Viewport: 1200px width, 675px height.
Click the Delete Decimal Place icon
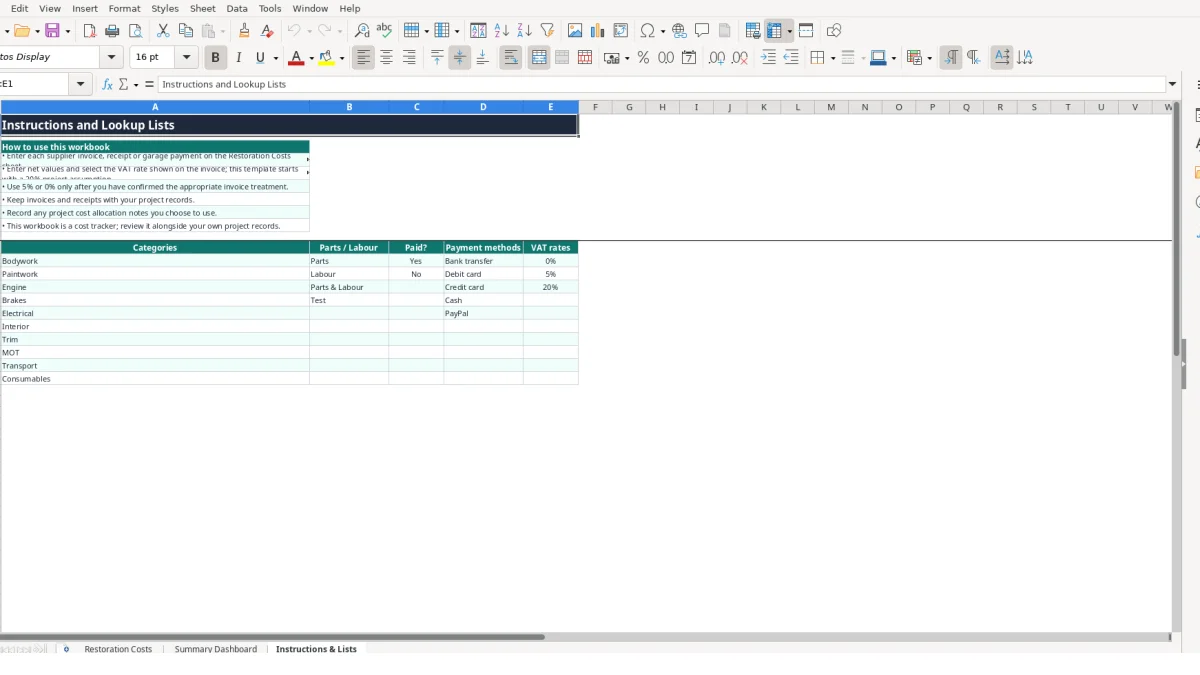(x=740, y=58)
